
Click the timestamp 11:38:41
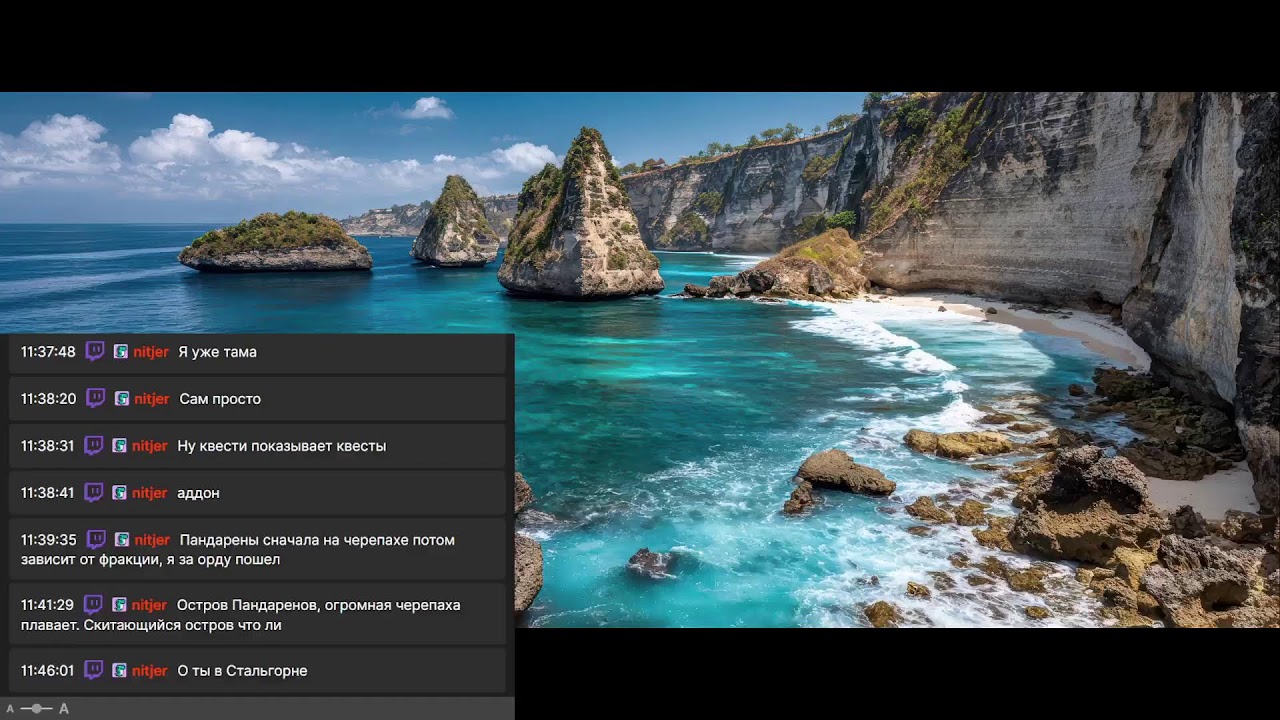click(x=47, y=493)
